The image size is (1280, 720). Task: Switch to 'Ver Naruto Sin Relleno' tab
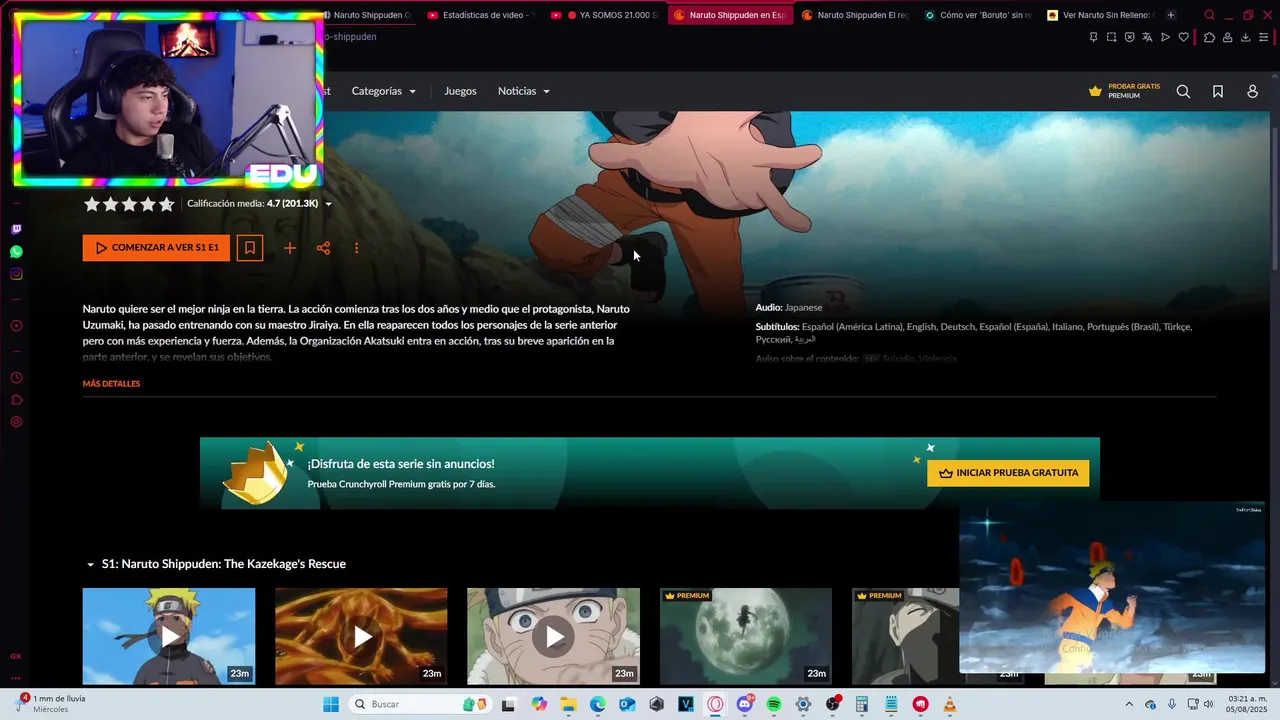[x=1100, y=15]
